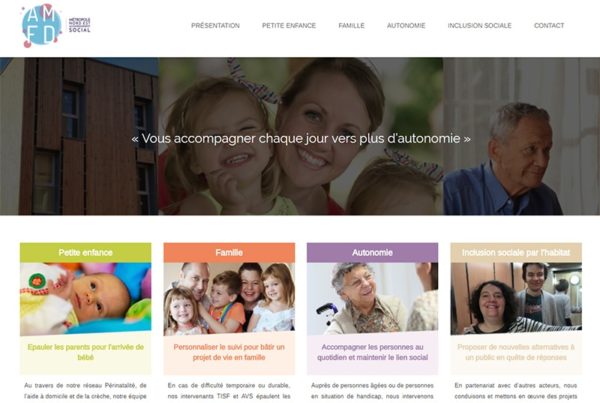Click 'Epauler les parents pour l'arrivée de bébé'
This screenshot has width=600, height=403.
pos(86,352)
